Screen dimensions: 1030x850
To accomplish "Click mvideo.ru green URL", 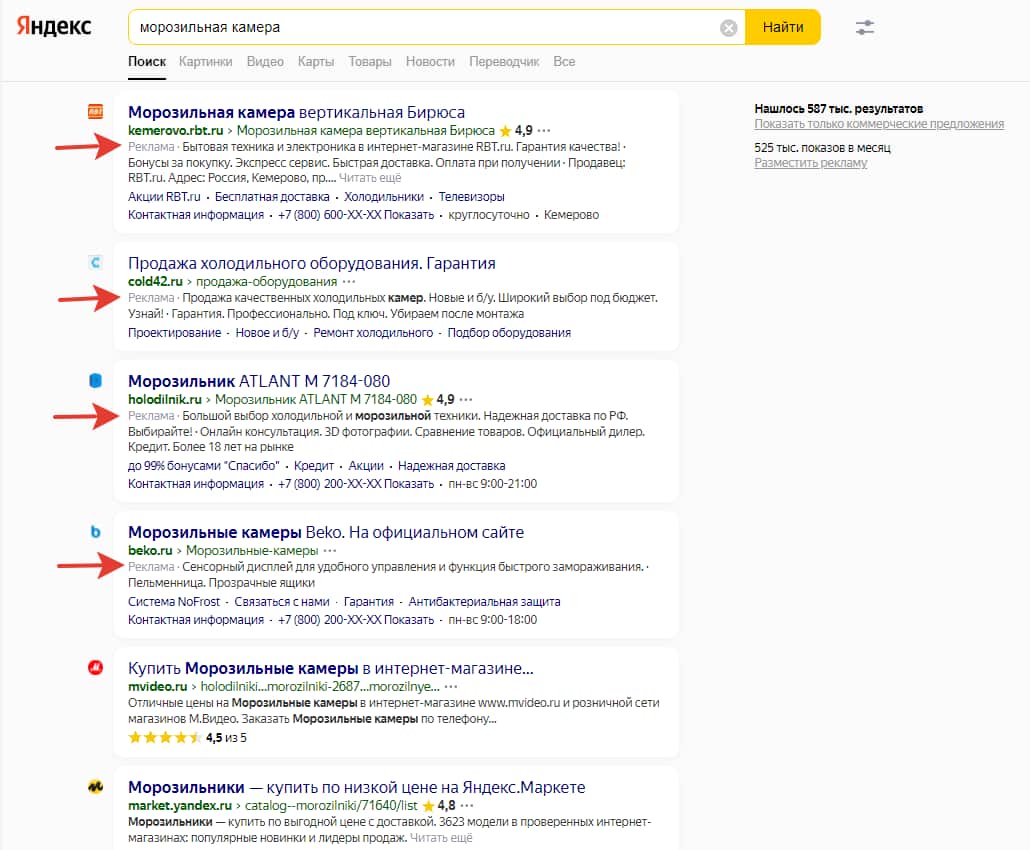I will pyautogui.click(x=158, y=686).
